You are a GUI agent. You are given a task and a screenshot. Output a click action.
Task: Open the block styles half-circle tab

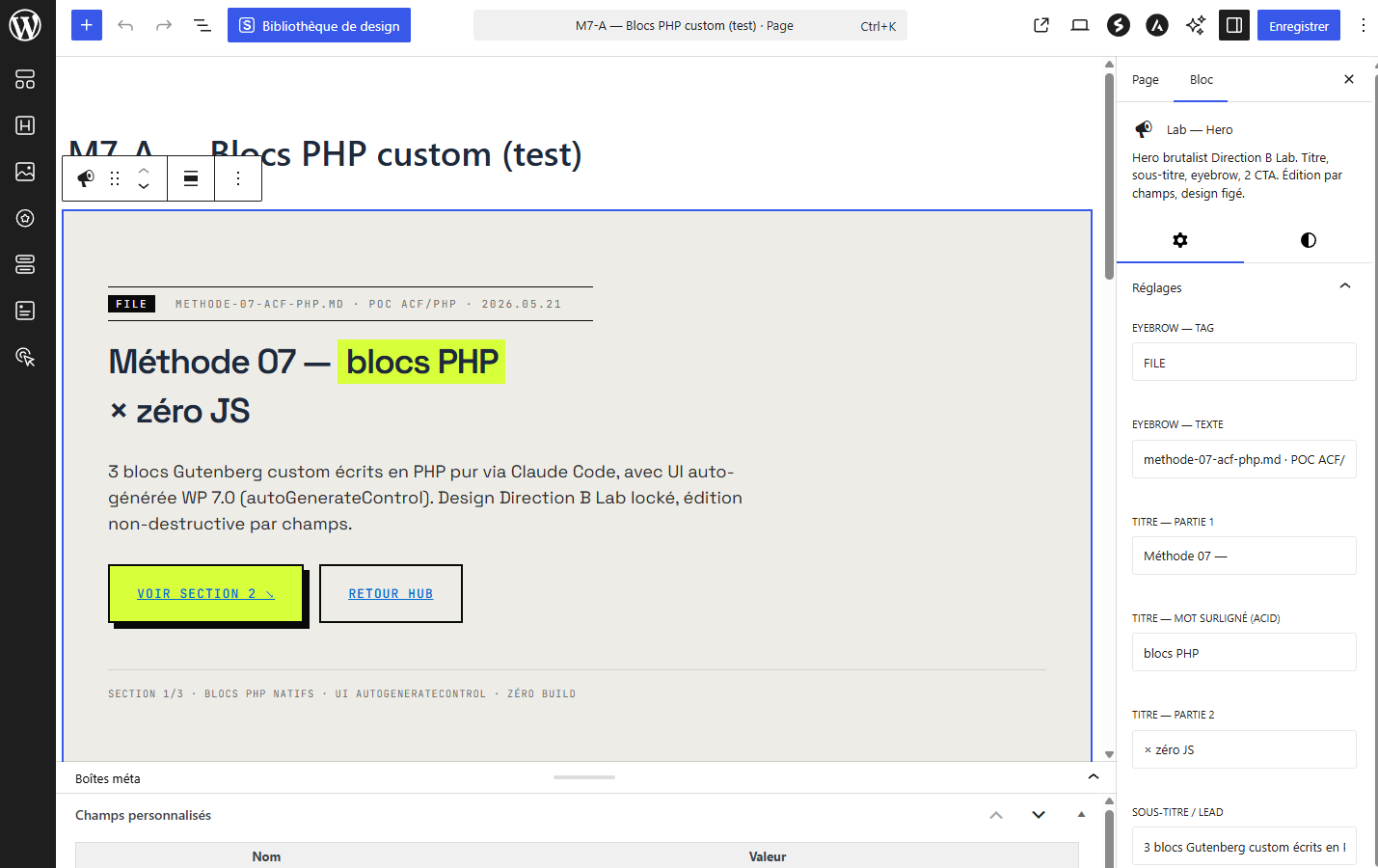[1308, 240]
